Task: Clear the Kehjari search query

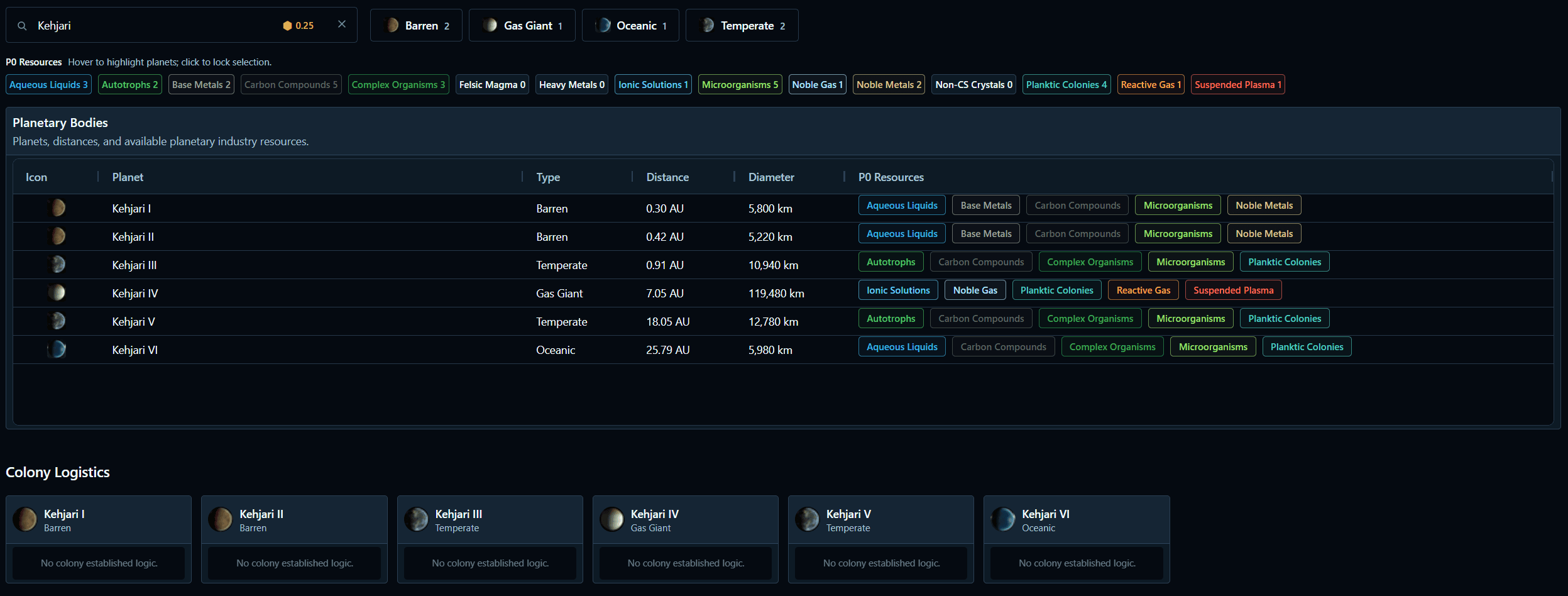Action: point(341,24)
